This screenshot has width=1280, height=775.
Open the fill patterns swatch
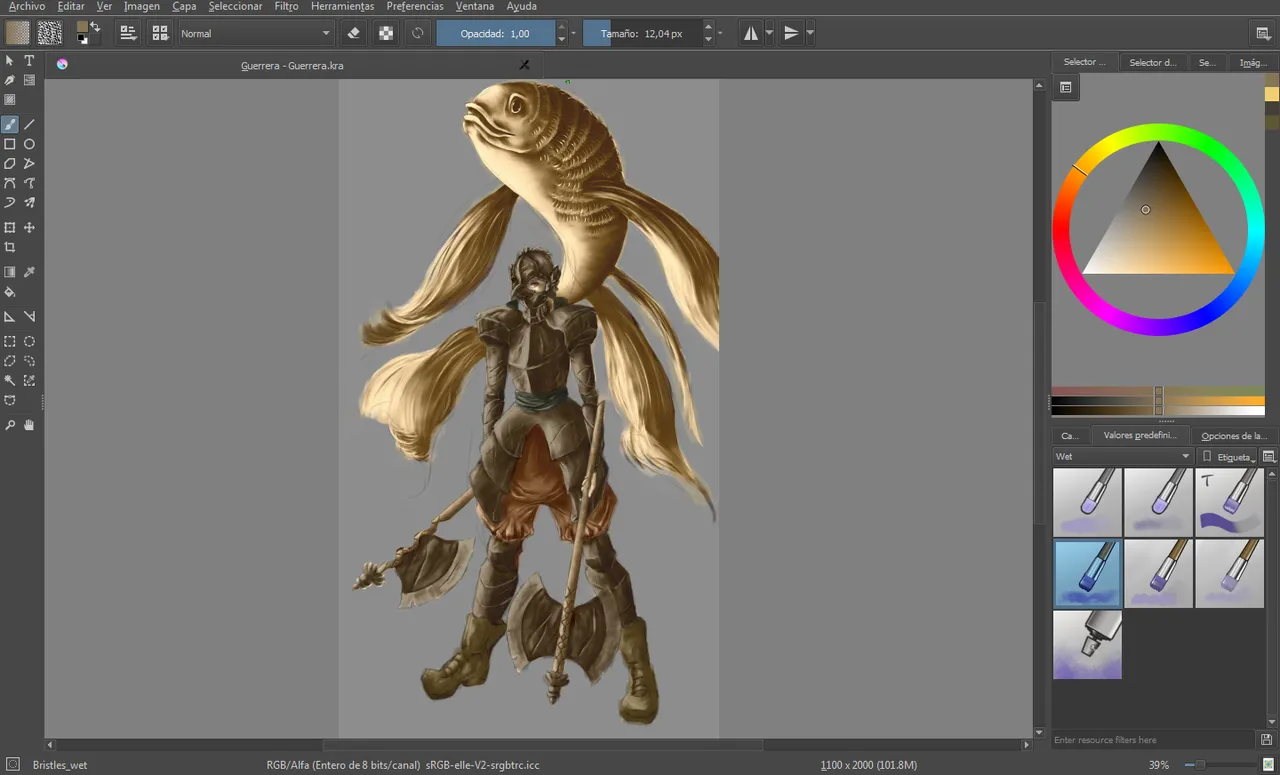tap(50, 33)
